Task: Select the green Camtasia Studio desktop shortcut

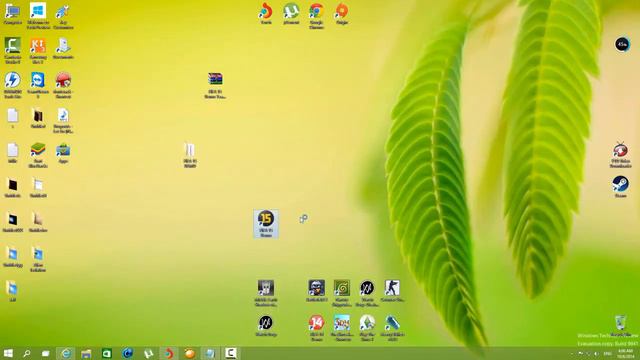Action: [x=13, y=46]
